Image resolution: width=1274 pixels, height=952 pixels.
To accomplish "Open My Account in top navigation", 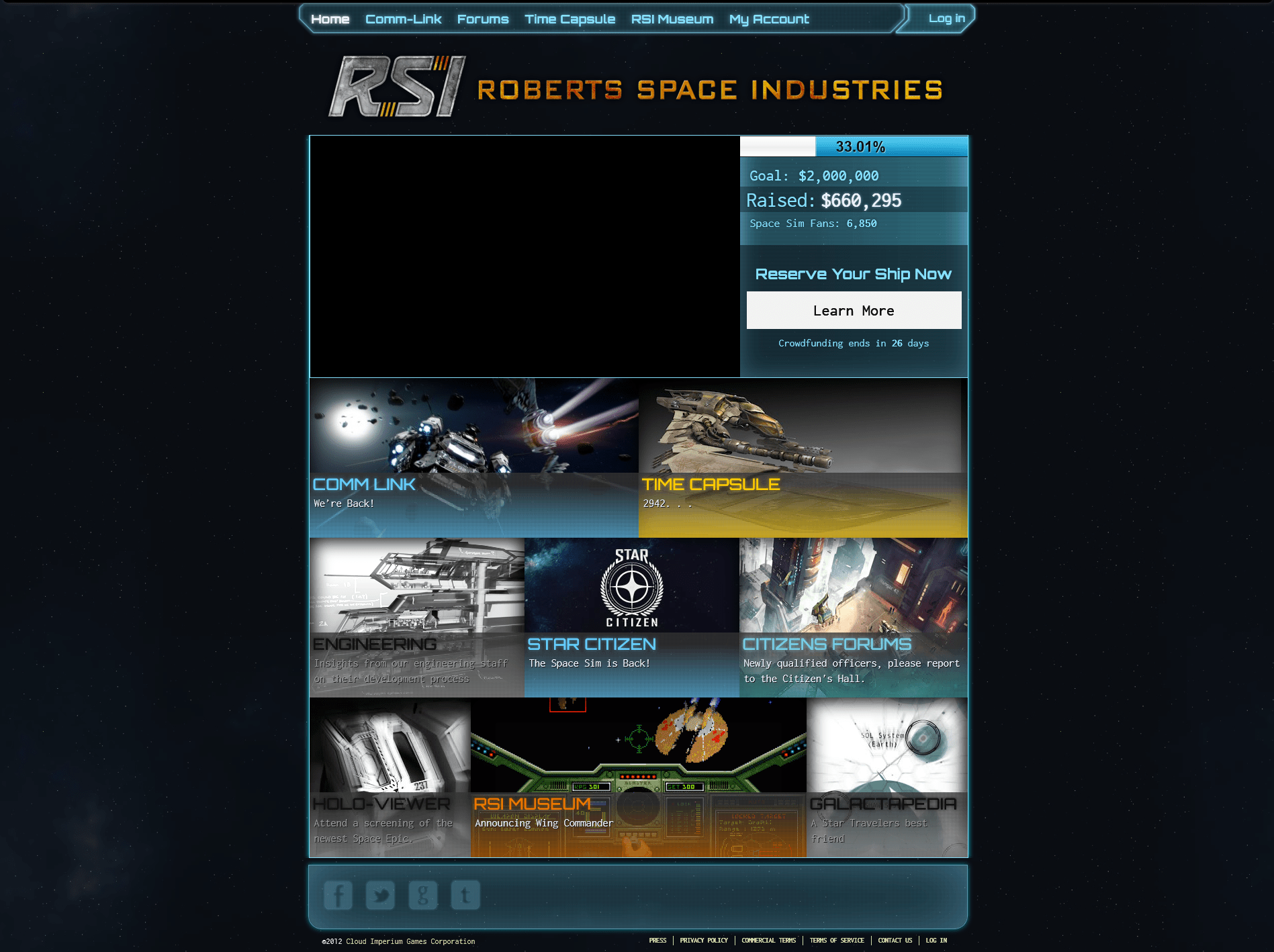I will (x=770, y=19).
